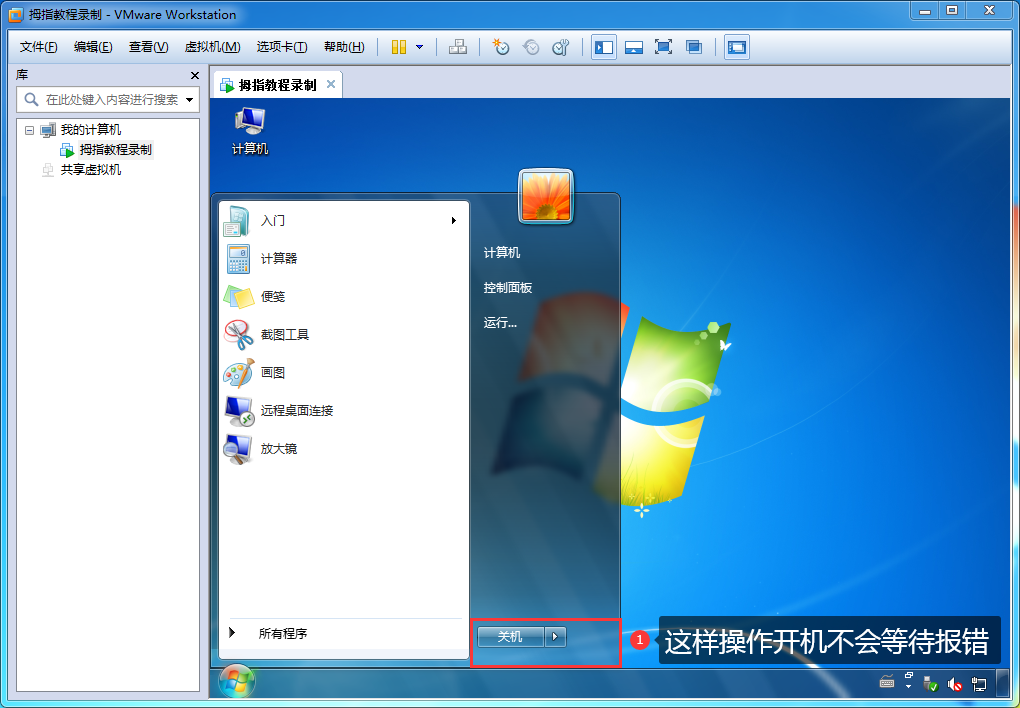
Task: Click the suspend/pause VM toolbar icon
Action: point(399,47)
